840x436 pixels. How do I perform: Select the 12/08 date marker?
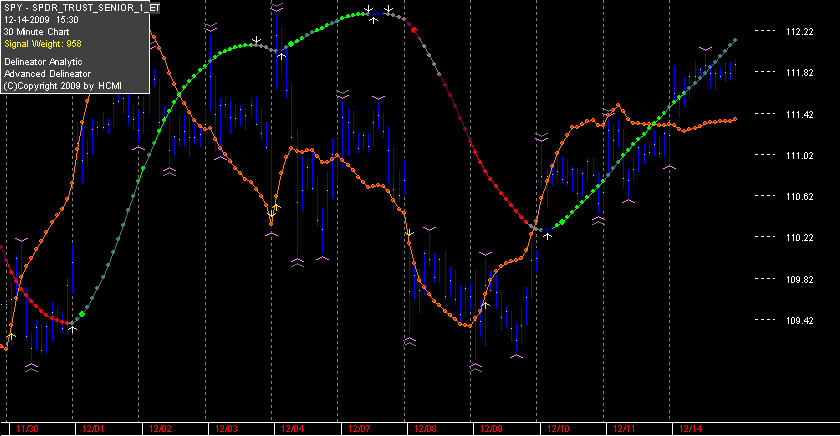click(x=425, y=429)
